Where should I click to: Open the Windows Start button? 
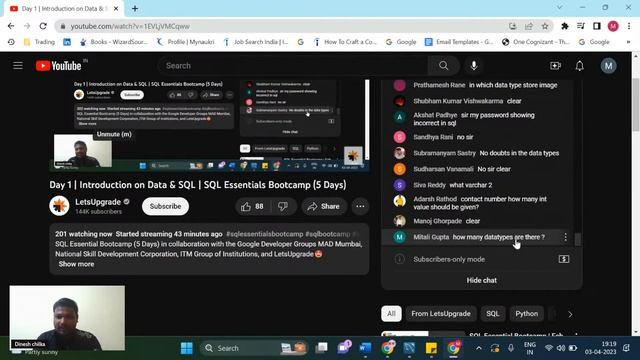pyautogui.click(x=187, y=348)
